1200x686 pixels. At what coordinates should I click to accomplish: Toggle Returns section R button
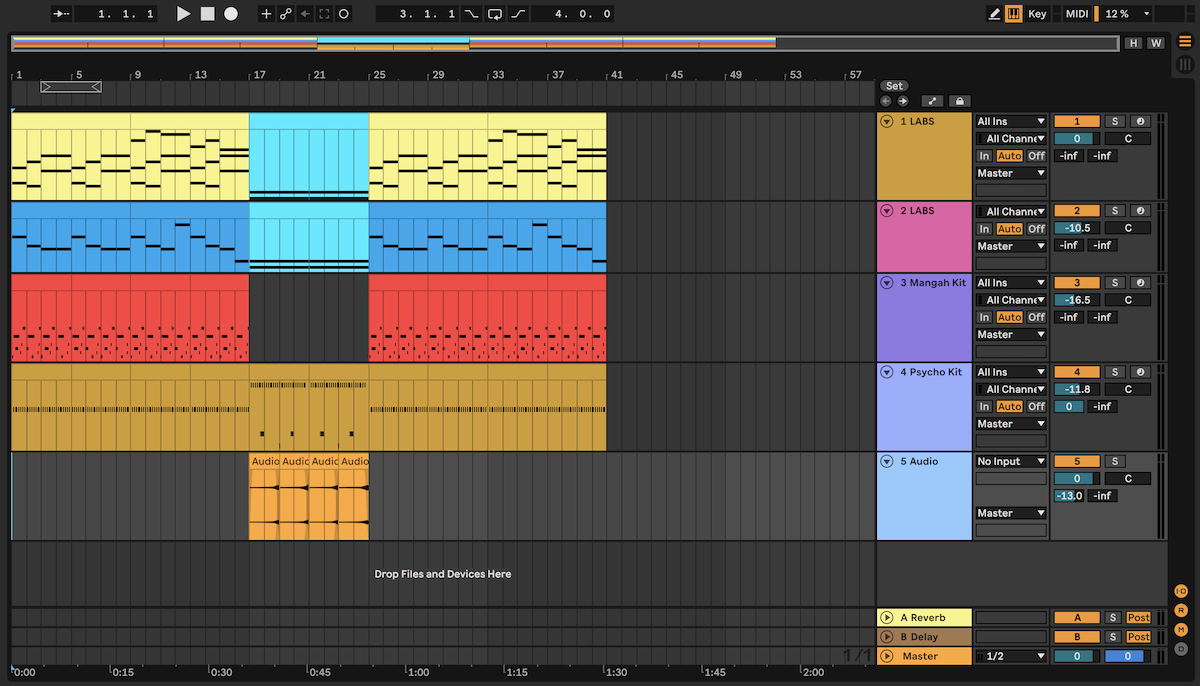tap(1181, 610)
